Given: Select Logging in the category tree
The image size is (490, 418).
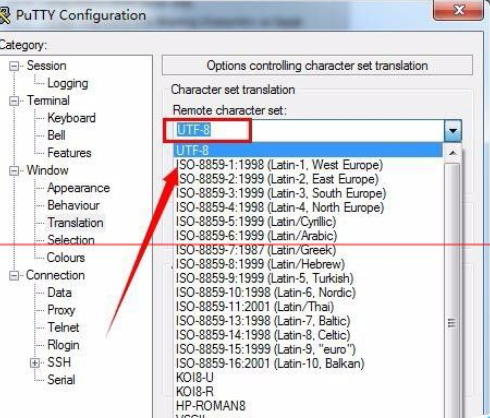Looking at the screenshot, I should (68, 83).
